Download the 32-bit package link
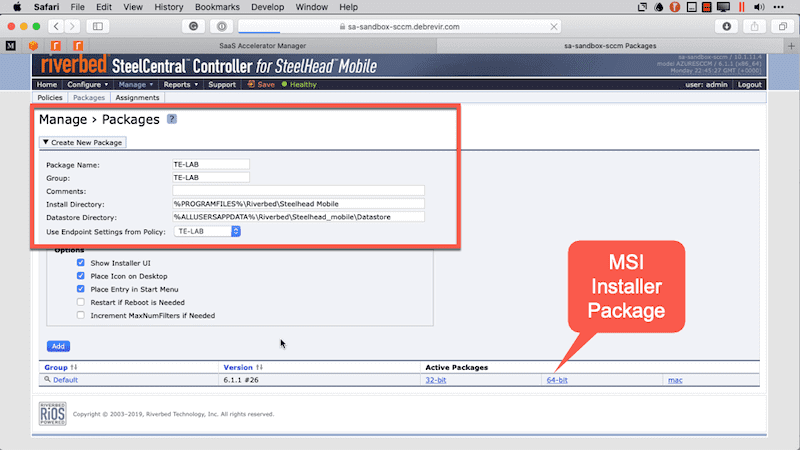 [436, 380]
